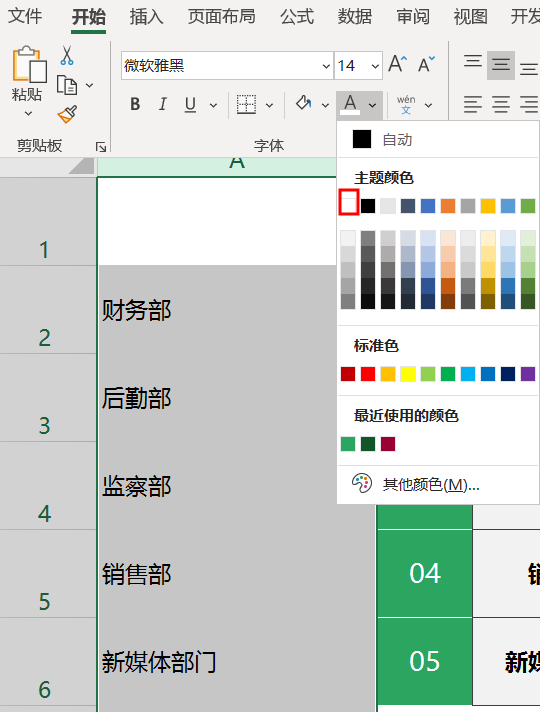This screenshot has height=712, width=540.
Task: Toggle Italic formatting
Action: point(163,104)
